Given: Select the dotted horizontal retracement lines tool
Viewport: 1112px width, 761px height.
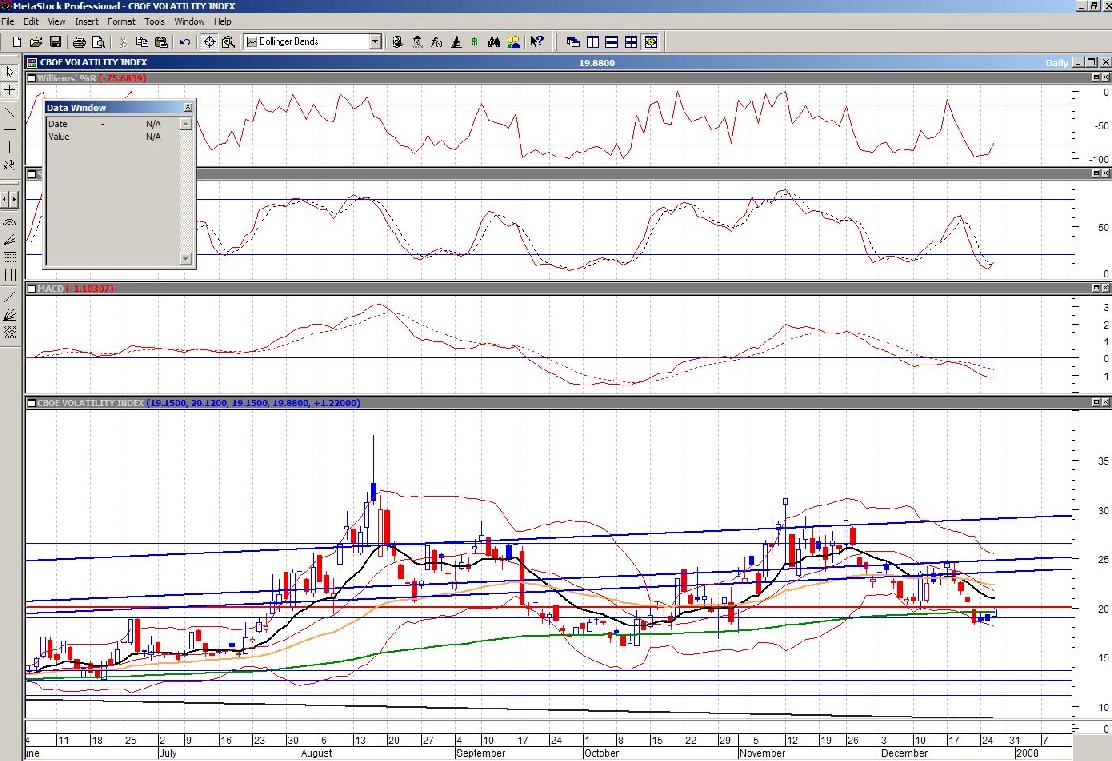Looking at the screenshot, I should click(10, 257).
